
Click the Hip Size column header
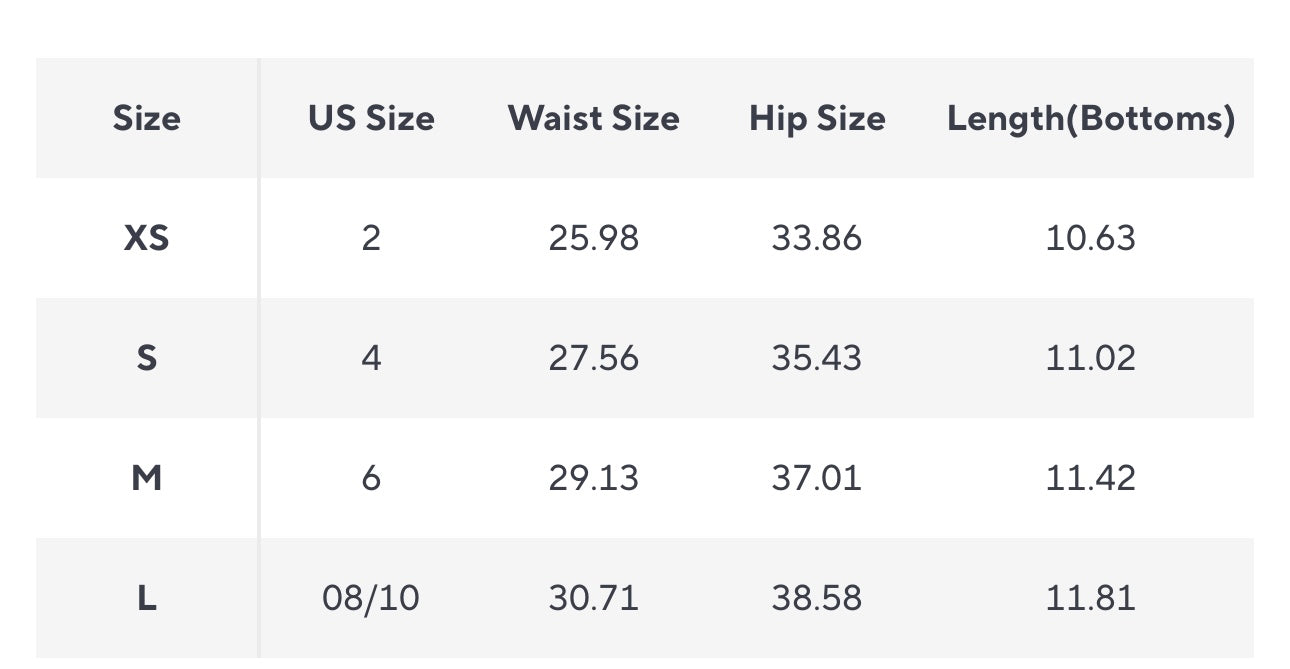(x=817, y=118)
